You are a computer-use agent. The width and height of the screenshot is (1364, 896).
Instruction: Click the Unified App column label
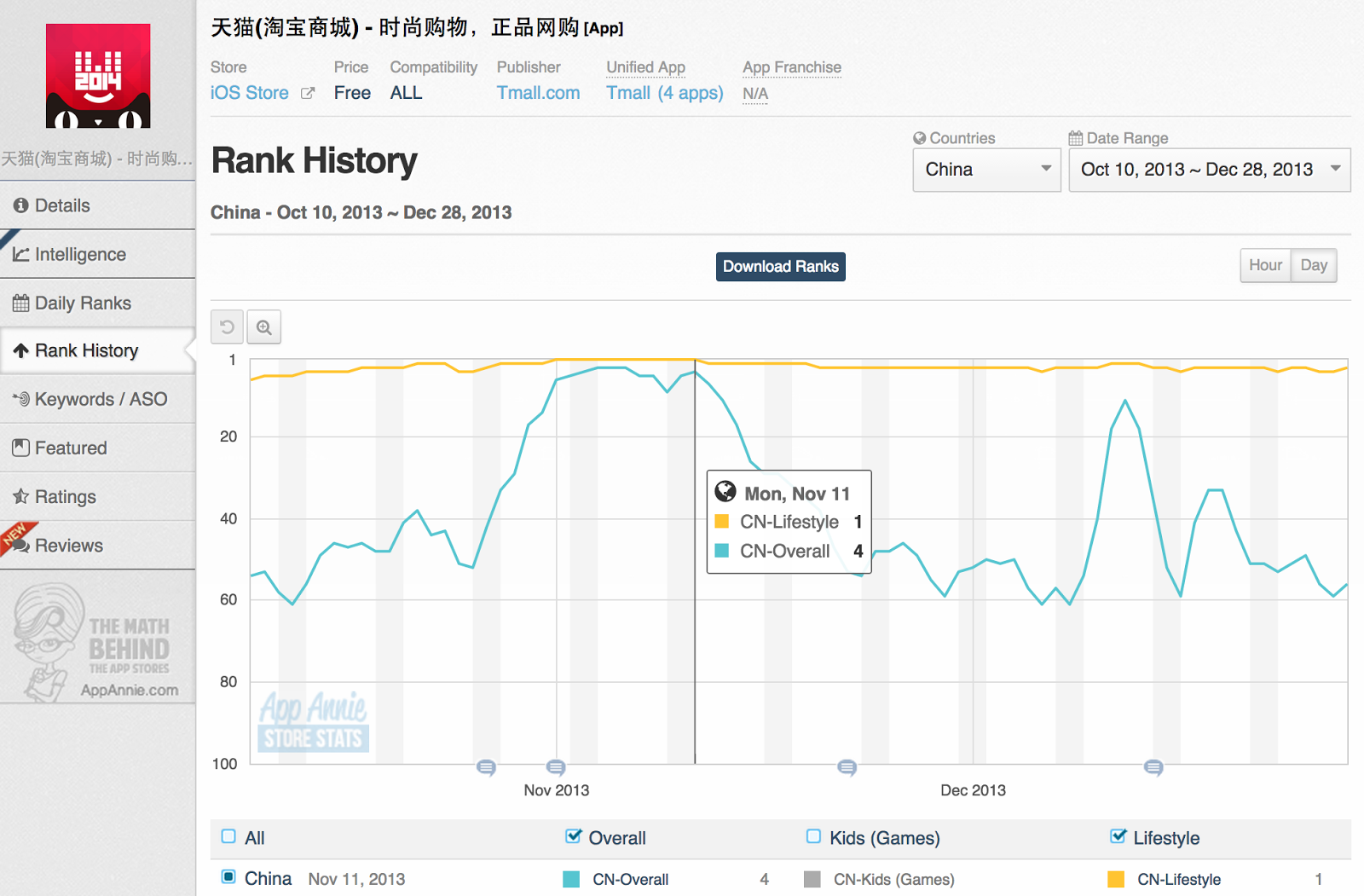pos(645,67)
